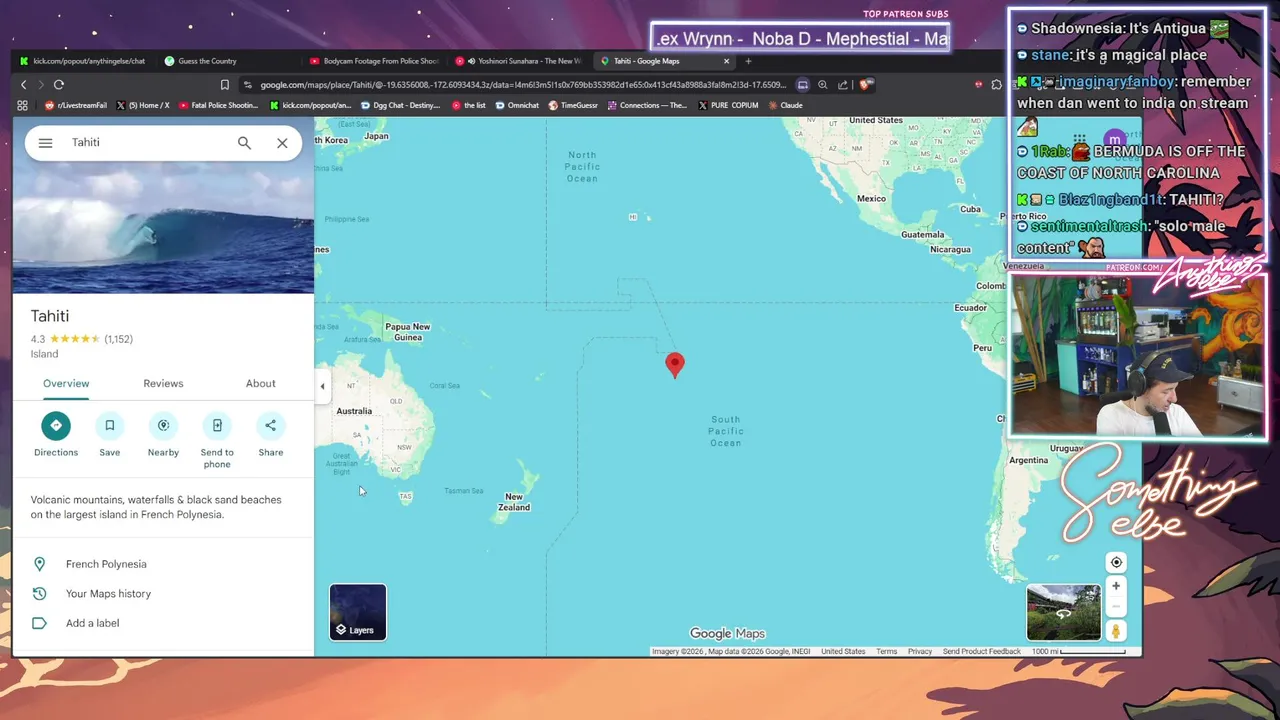The image size is (1280, 720).
Task: Open the Claude bookmark
Action: (x=785, y=105)
